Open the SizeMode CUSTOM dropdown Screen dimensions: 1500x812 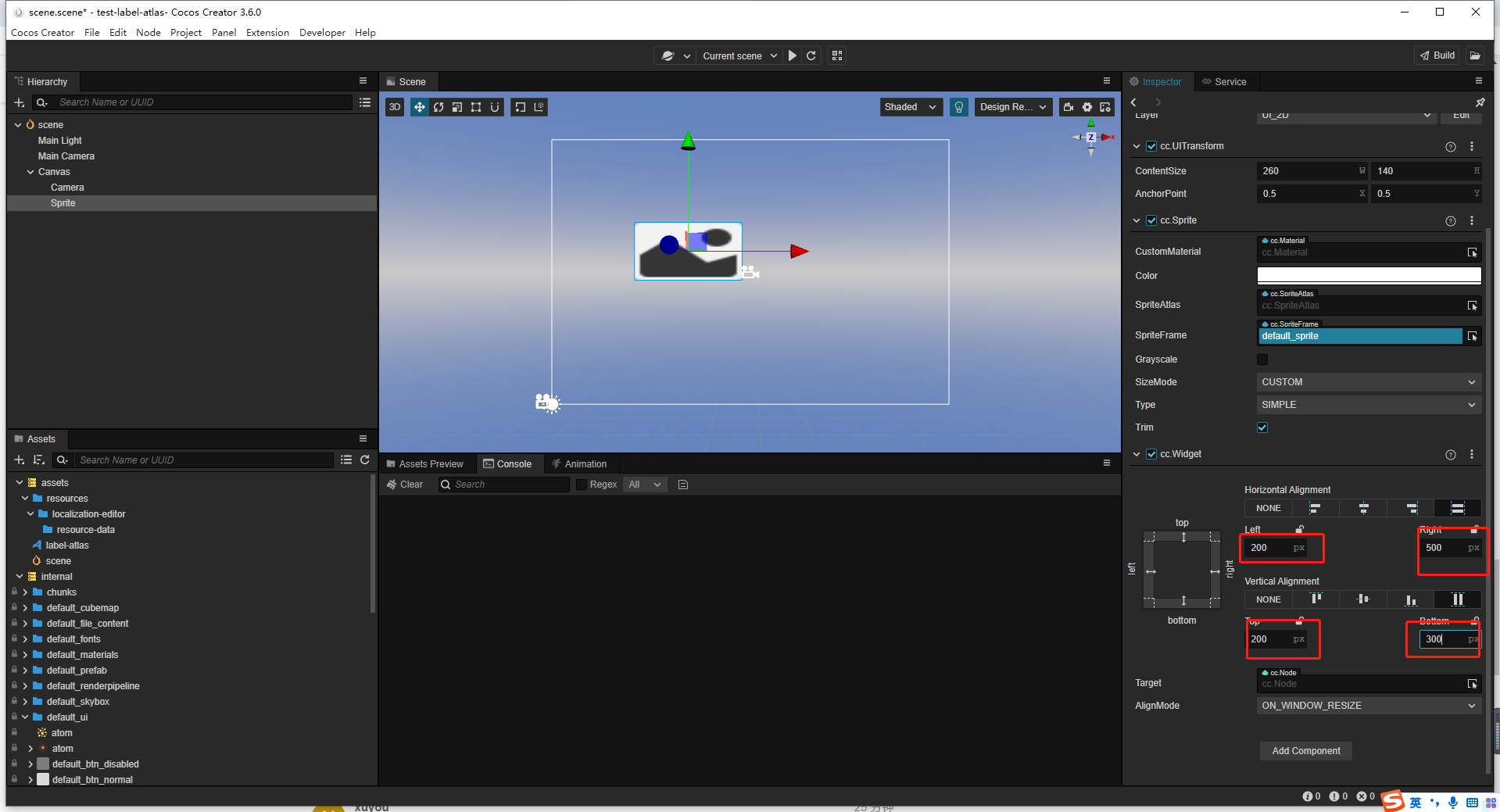coord(1369,382)
